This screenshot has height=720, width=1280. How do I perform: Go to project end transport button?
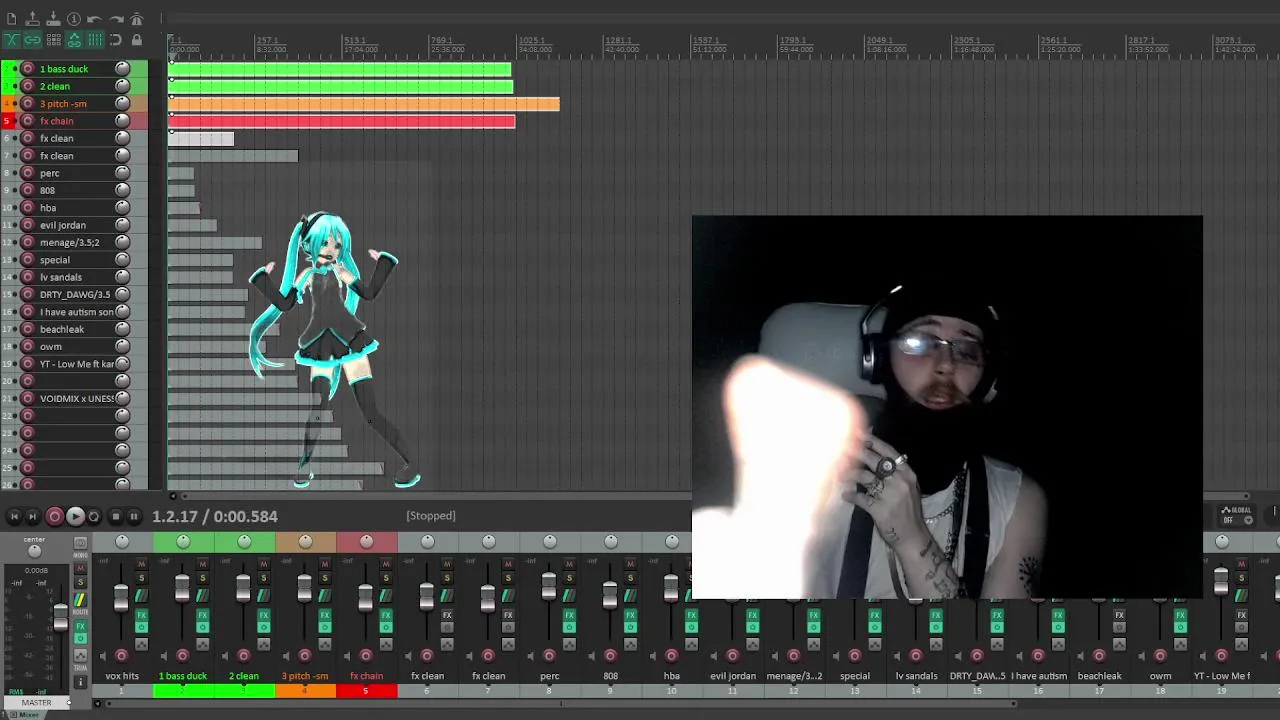[32, 517]
